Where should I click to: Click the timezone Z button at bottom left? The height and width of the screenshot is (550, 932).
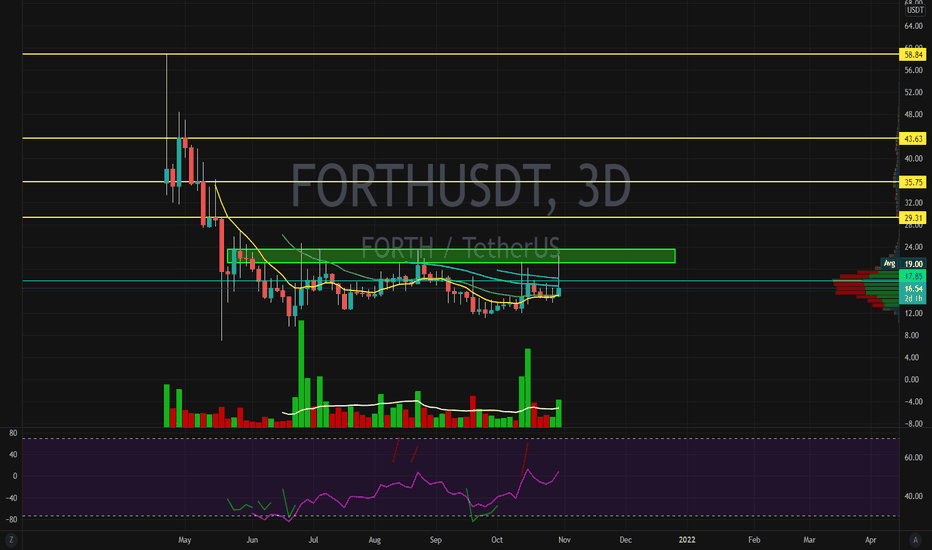coord(11,540)
